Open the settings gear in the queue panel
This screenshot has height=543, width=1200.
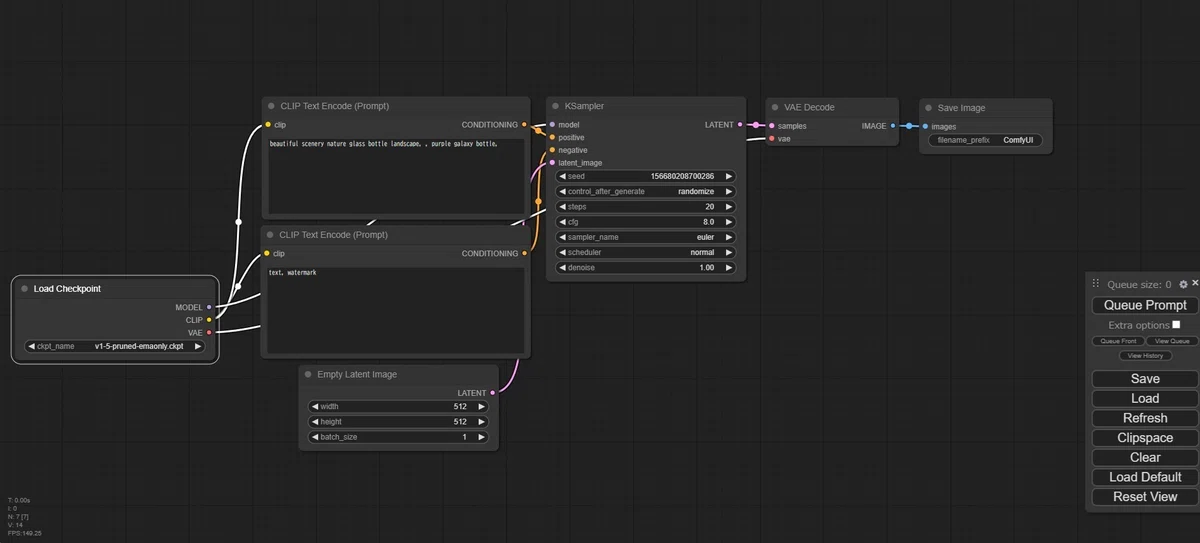[1183, 285]
